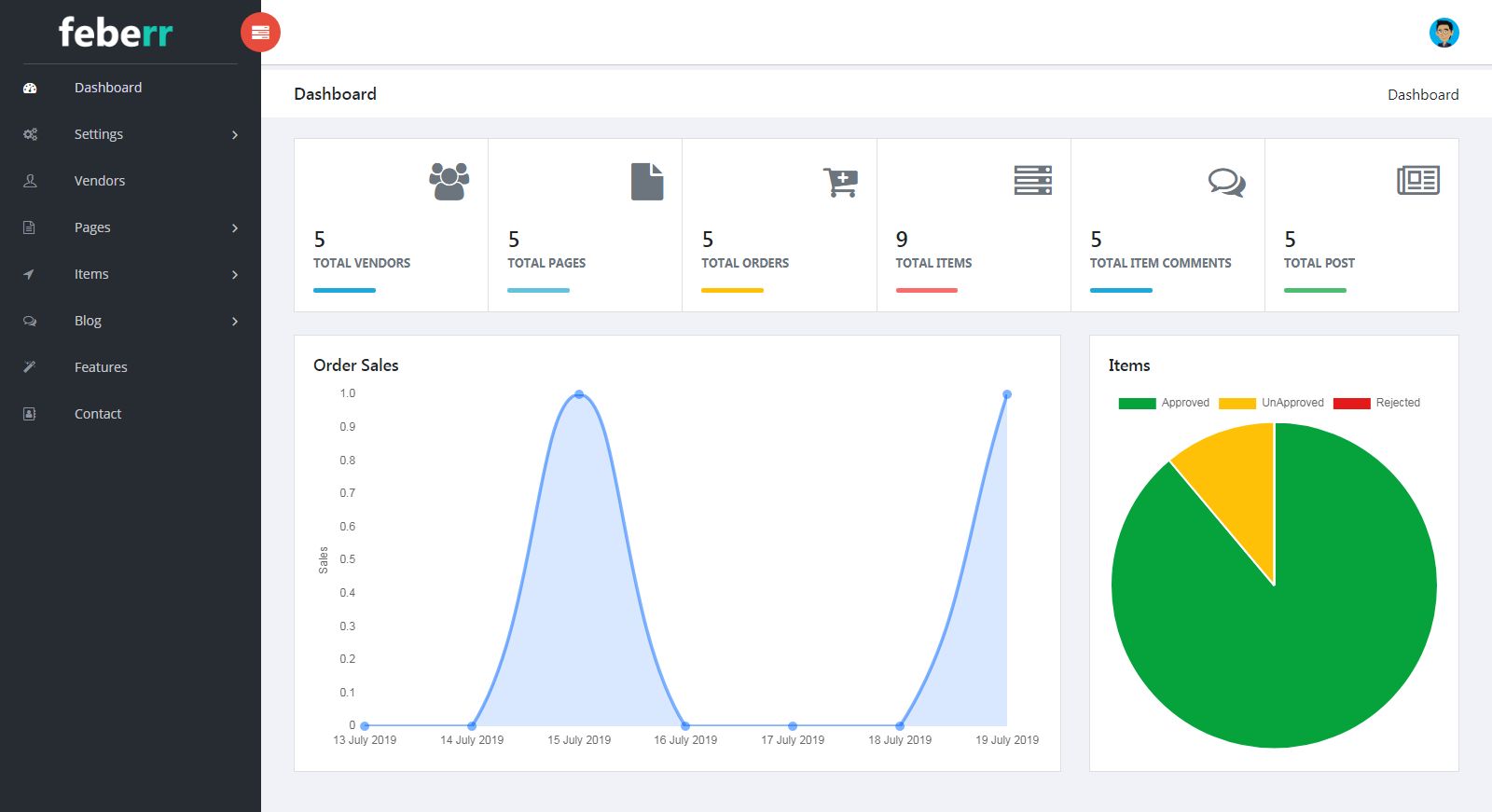1492x812 pixels.
Task: Click the feberr logo link
Action: pyautogui.click(x=116, y=33)
